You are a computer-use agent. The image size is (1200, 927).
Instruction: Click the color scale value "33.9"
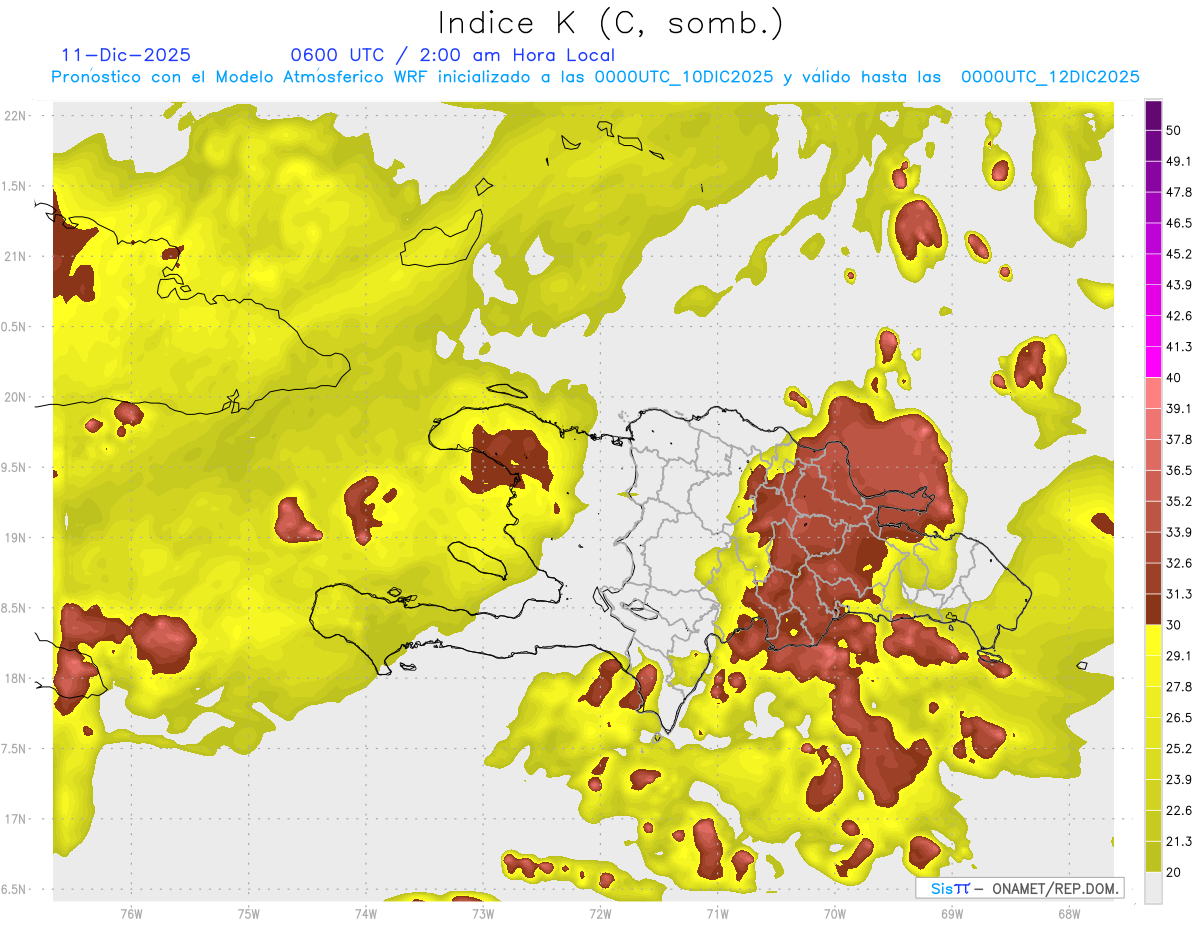pyautogui.click(x=1179, y=532)
